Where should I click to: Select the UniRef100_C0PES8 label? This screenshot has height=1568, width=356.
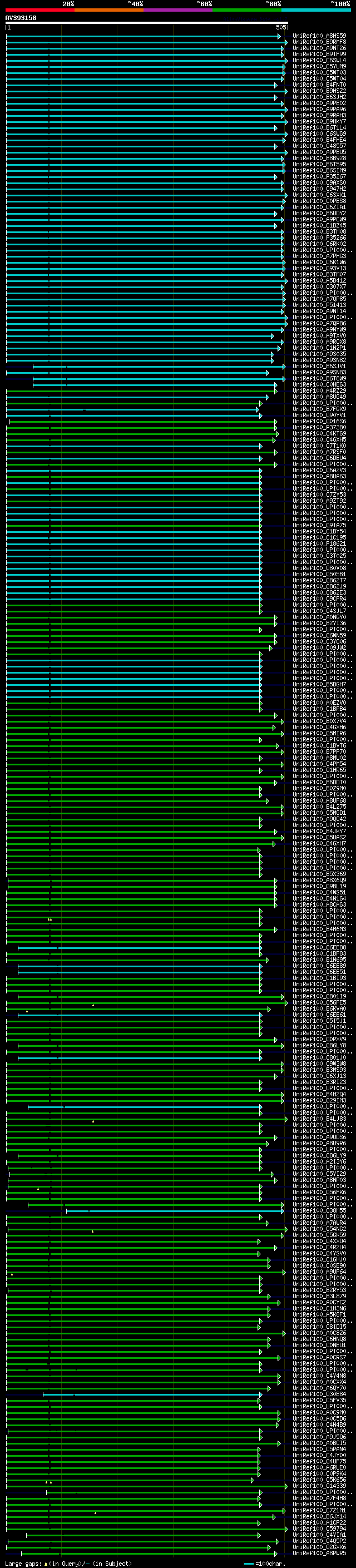[x=319, y=201]
